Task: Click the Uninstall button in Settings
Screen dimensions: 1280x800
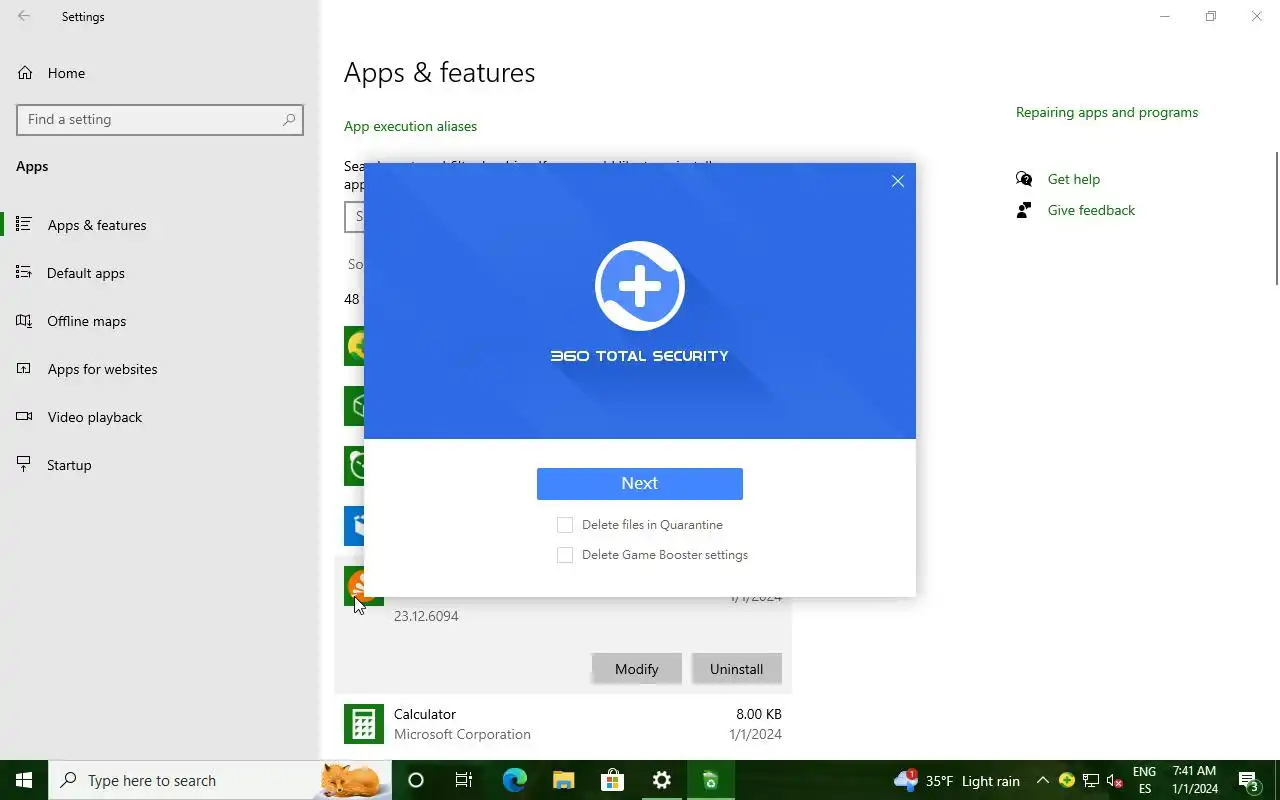Action: tap(736, 669)
